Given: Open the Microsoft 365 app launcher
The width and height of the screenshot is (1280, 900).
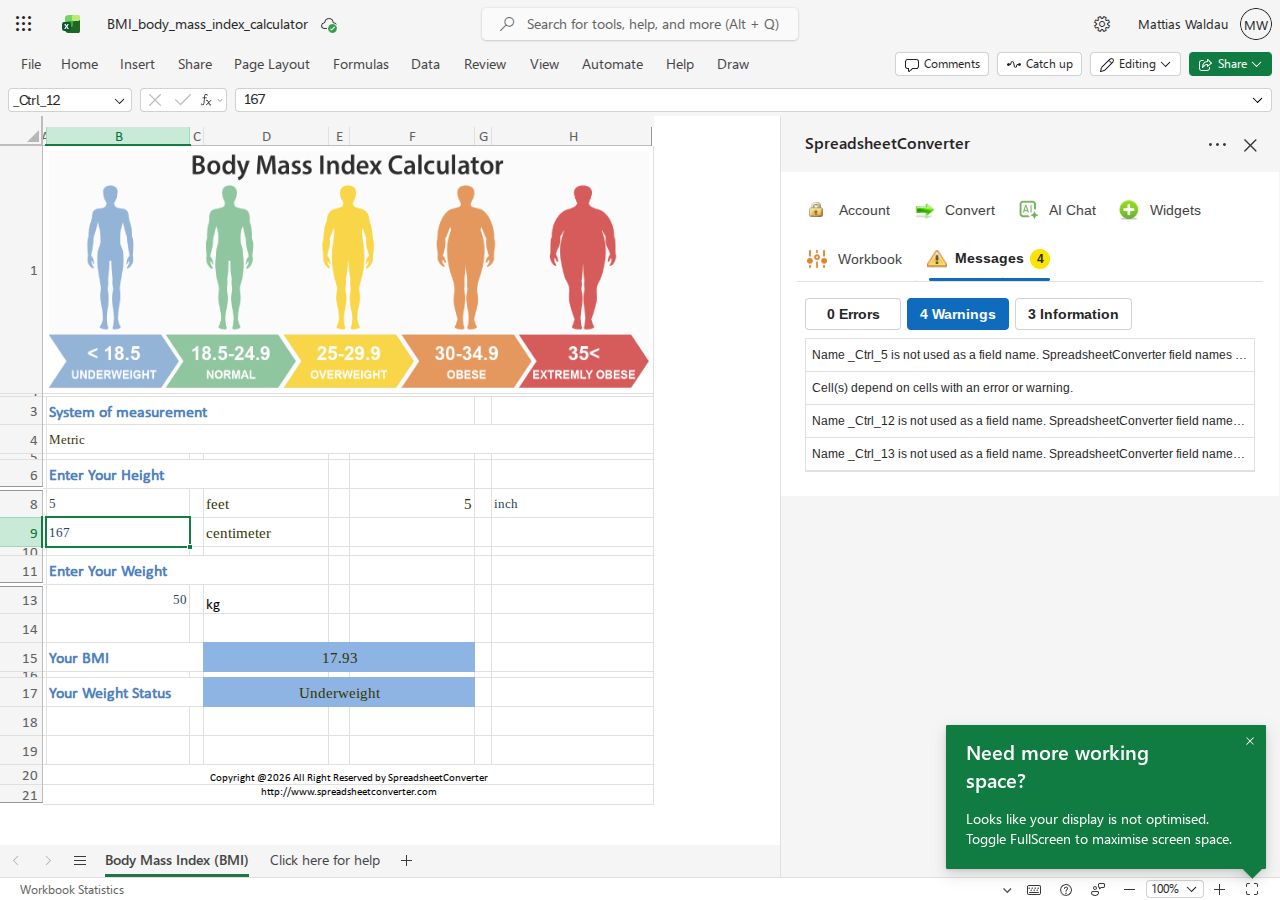Looking at the screenshot, I should (x=24, y=24).
